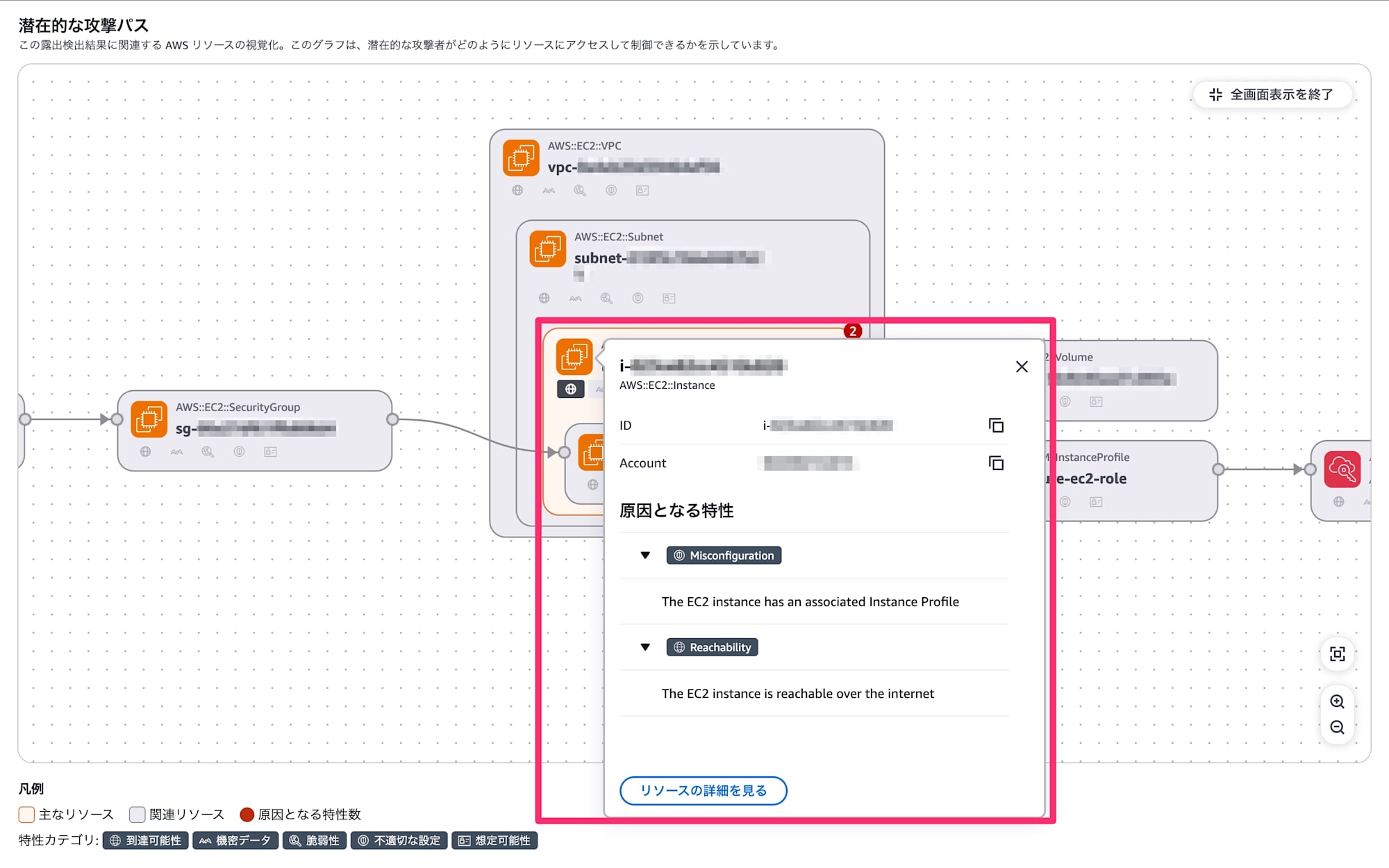Click Volume node misconfiguration icon
The height and width of the screenshot is (868, 1389).
click(x=1065, y=401)
